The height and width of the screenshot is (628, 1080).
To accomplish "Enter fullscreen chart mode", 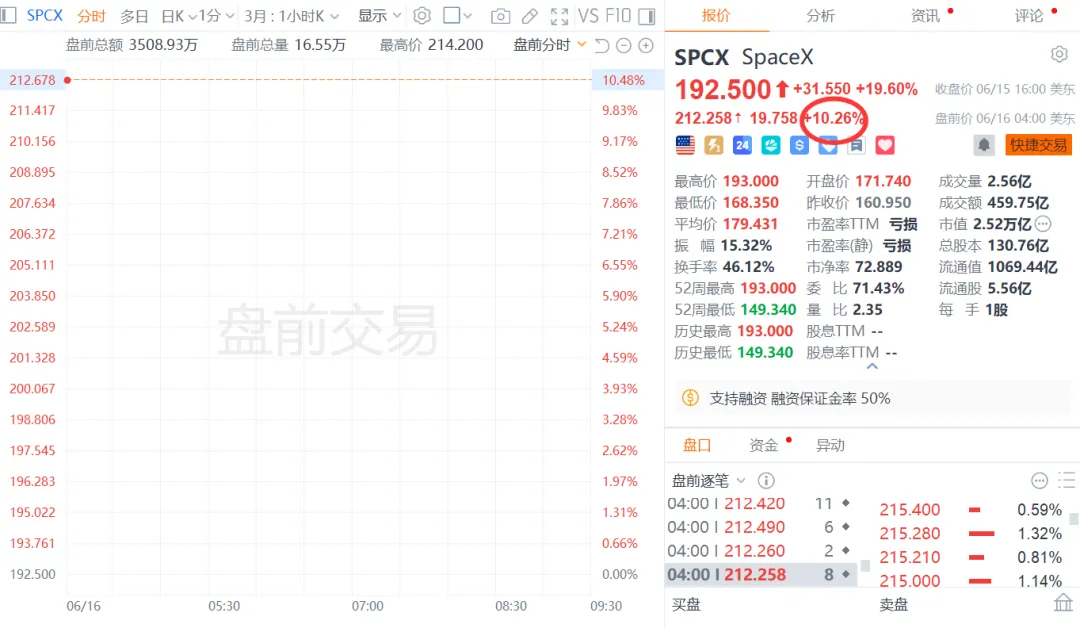I will [559, 16].
